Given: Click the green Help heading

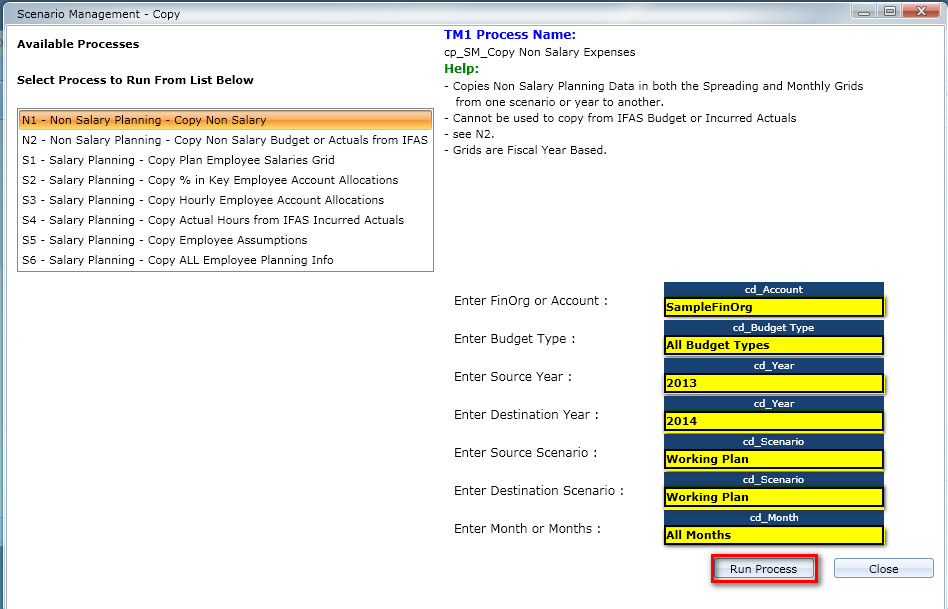Looking at the screenshot, I should [461, 68].
